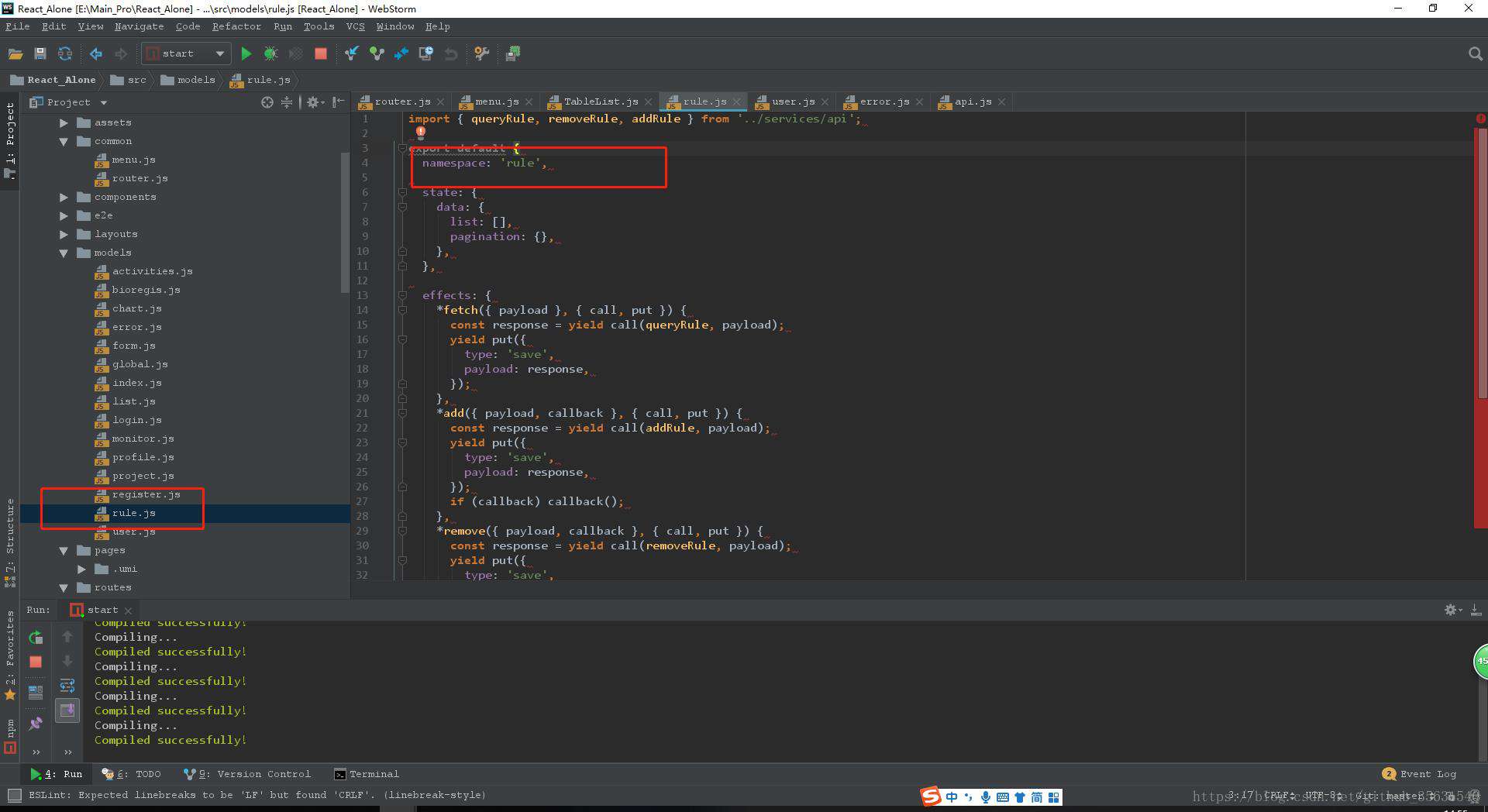1488x812 pixels.
Task: Open file with the folder toolbar icon
Action: point(15,53)
